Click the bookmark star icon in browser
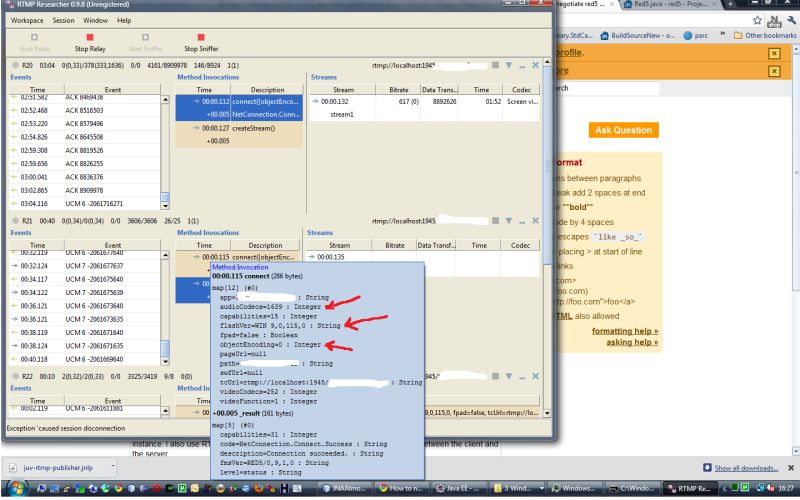Screen dimensions: 800x500 [x=757, y=20]
